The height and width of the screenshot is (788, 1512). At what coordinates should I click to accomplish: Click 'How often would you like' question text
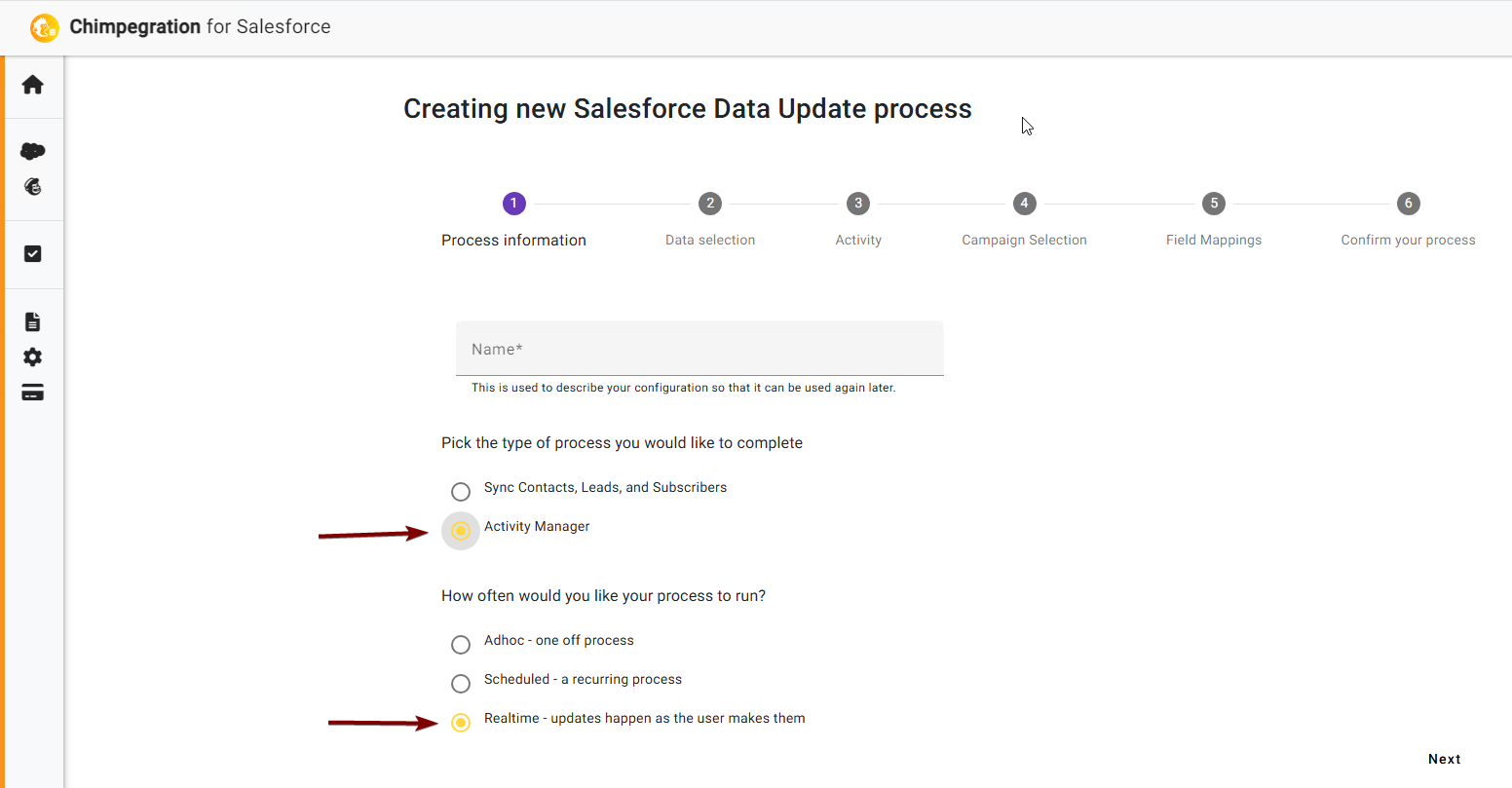pos(603,596)
